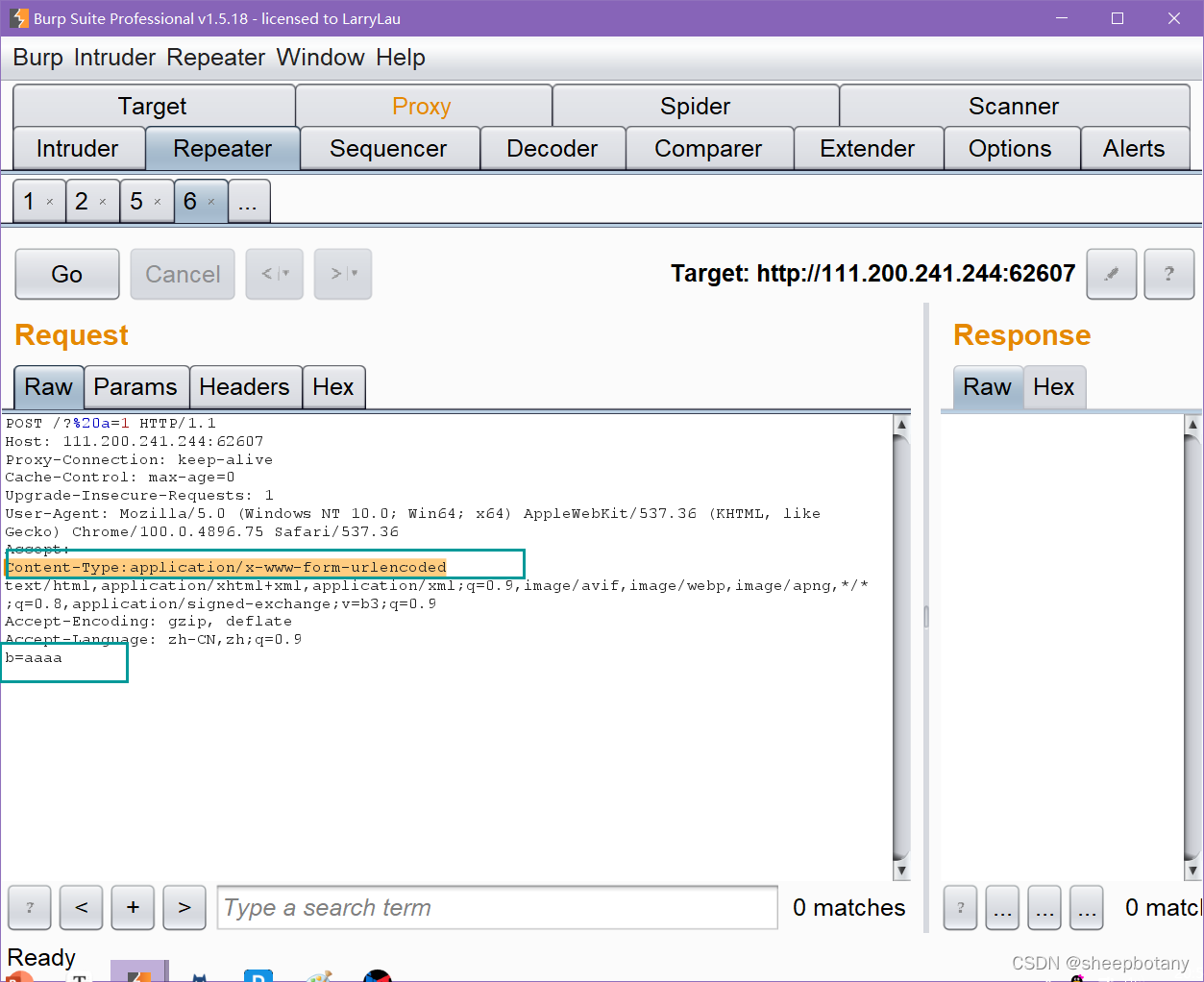Select the response Hex view tab
This screenshot has height=982, width=1204.
coord(1054,386)
